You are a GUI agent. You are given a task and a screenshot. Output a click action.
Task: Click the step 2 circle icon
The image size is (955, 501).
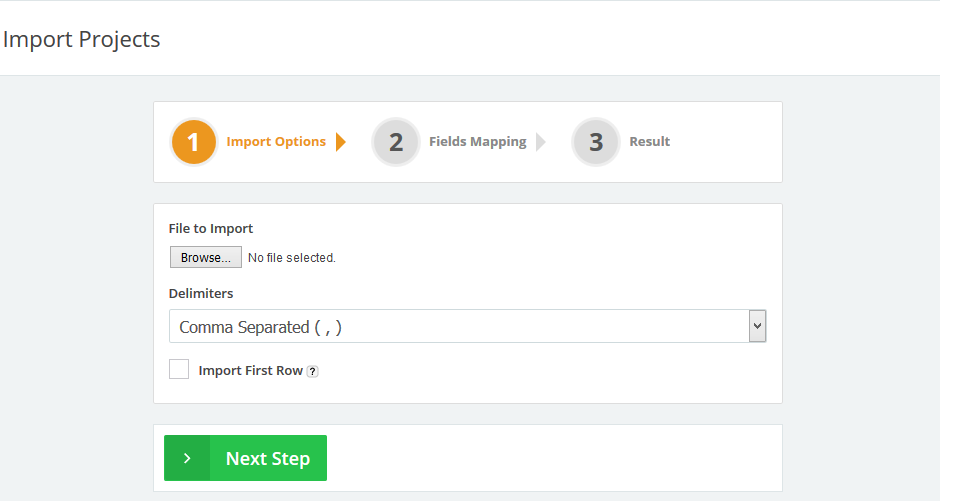(396, 142)
